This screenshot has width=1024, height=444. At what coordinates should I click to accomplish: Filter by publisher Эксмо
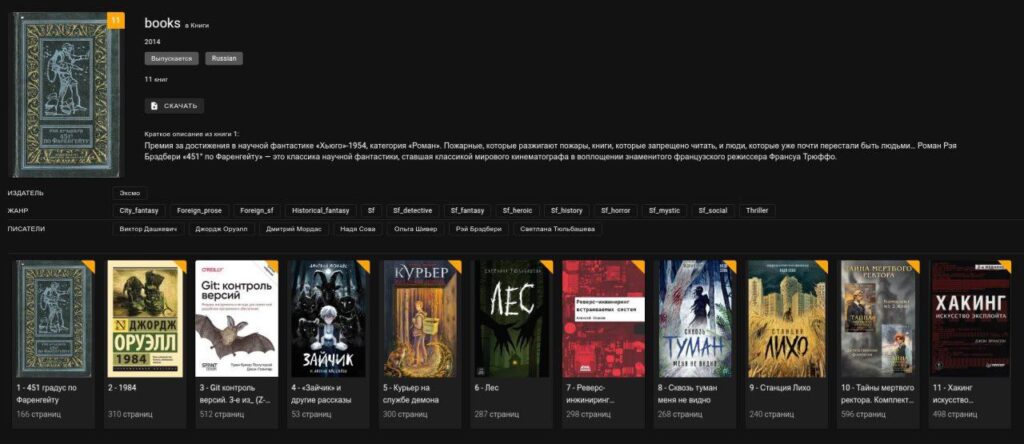point(130,193)
